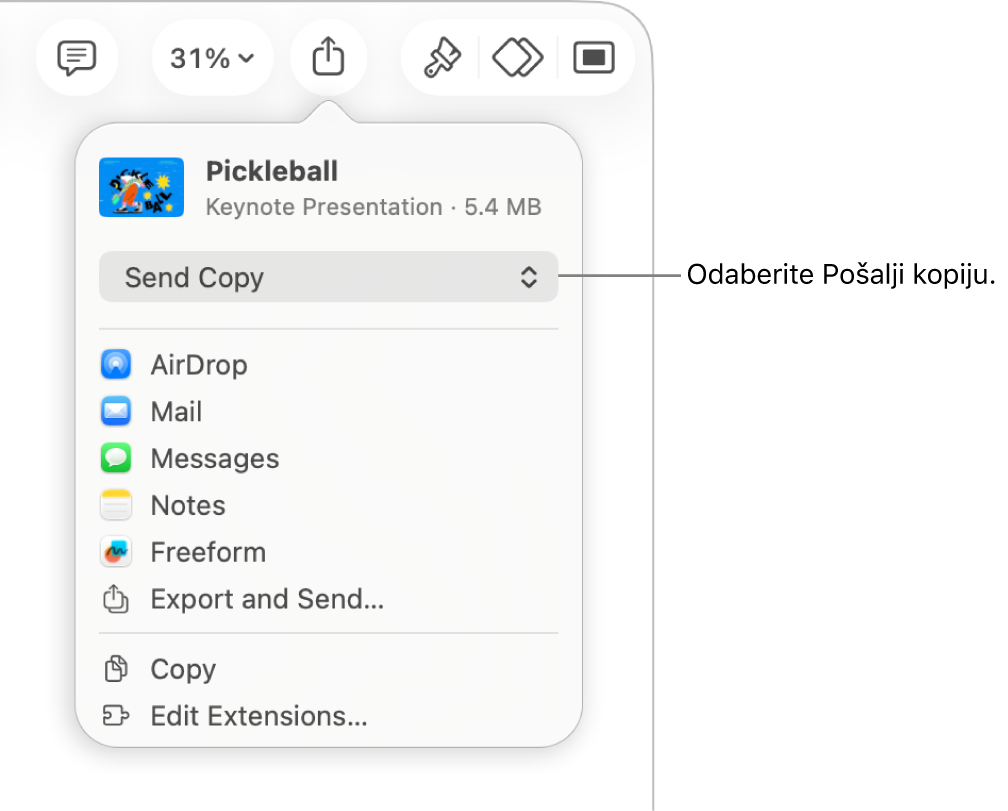Open Edit Extensions…
This screenshot has width=1008, height=811.
(x=328, y=716)
